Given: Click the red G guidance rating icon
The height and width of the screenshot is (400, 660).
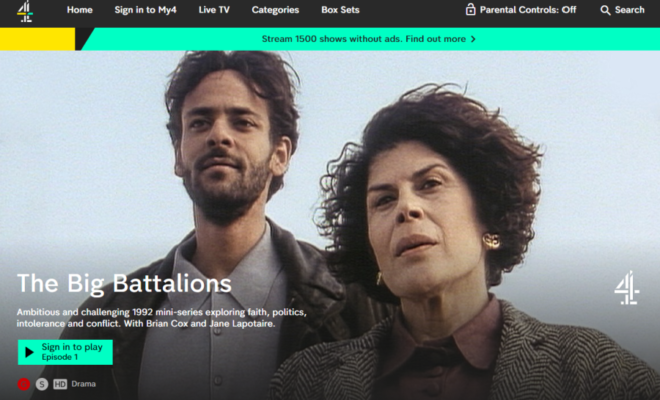Looking at the screenshot, I should (24, 384).
